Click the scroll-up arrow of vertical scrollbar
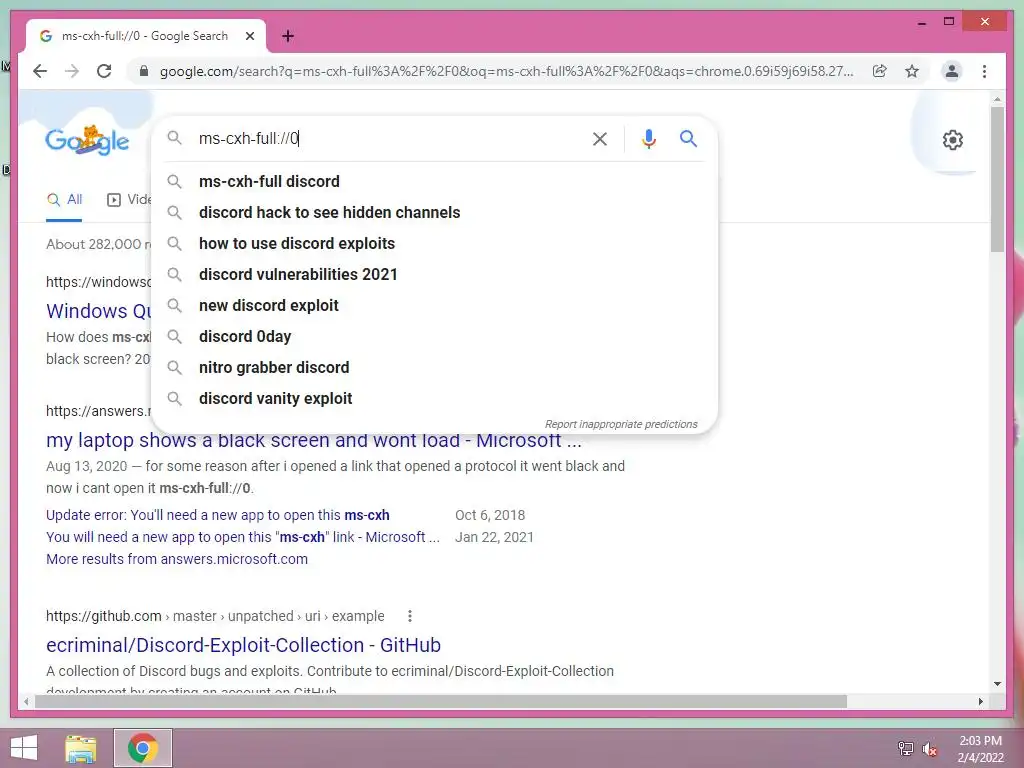 coord(997,99)
